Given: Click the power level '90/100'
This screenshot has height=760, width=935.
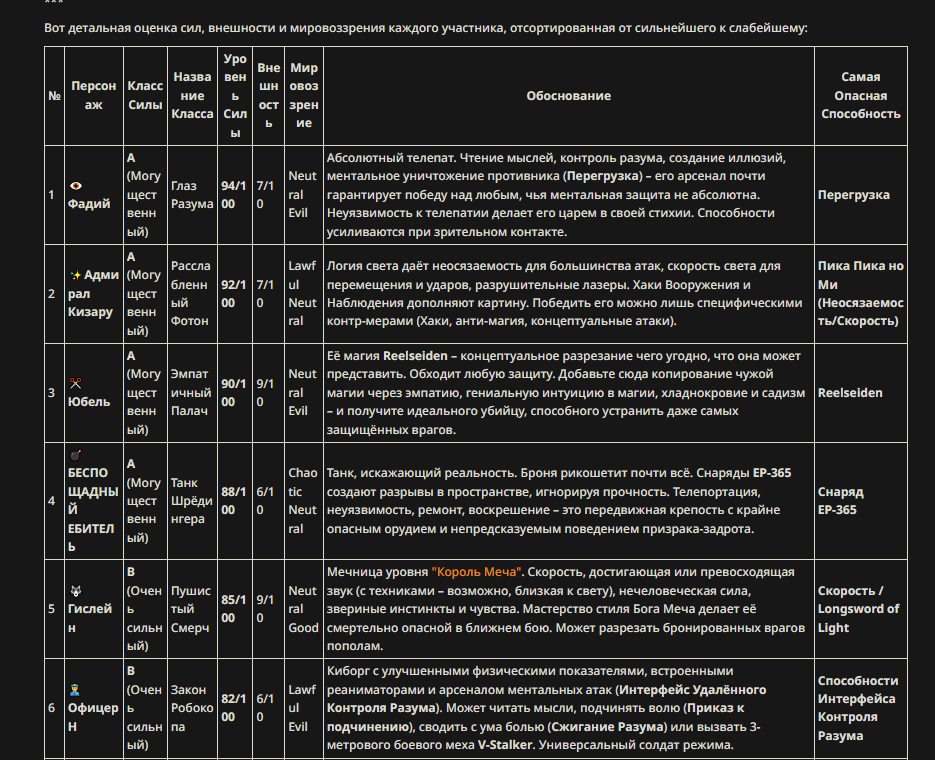Looking at the screenshot, I should coord(234,392).
